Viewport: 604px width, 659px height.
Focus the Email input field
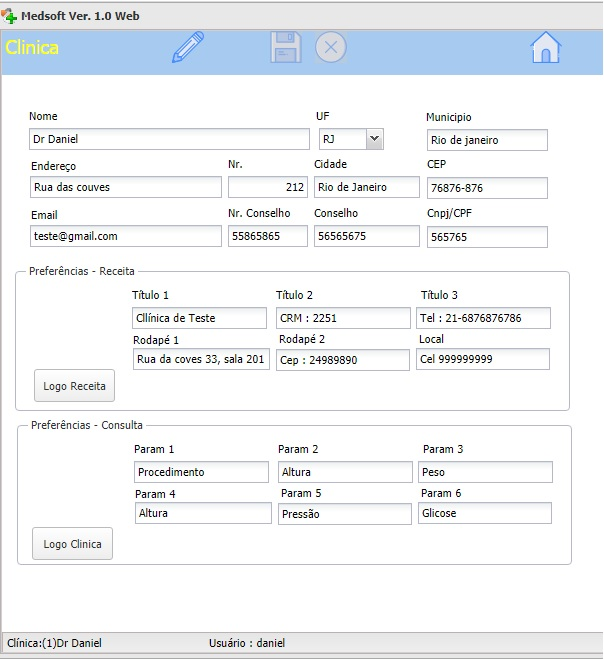click(125, 236)
